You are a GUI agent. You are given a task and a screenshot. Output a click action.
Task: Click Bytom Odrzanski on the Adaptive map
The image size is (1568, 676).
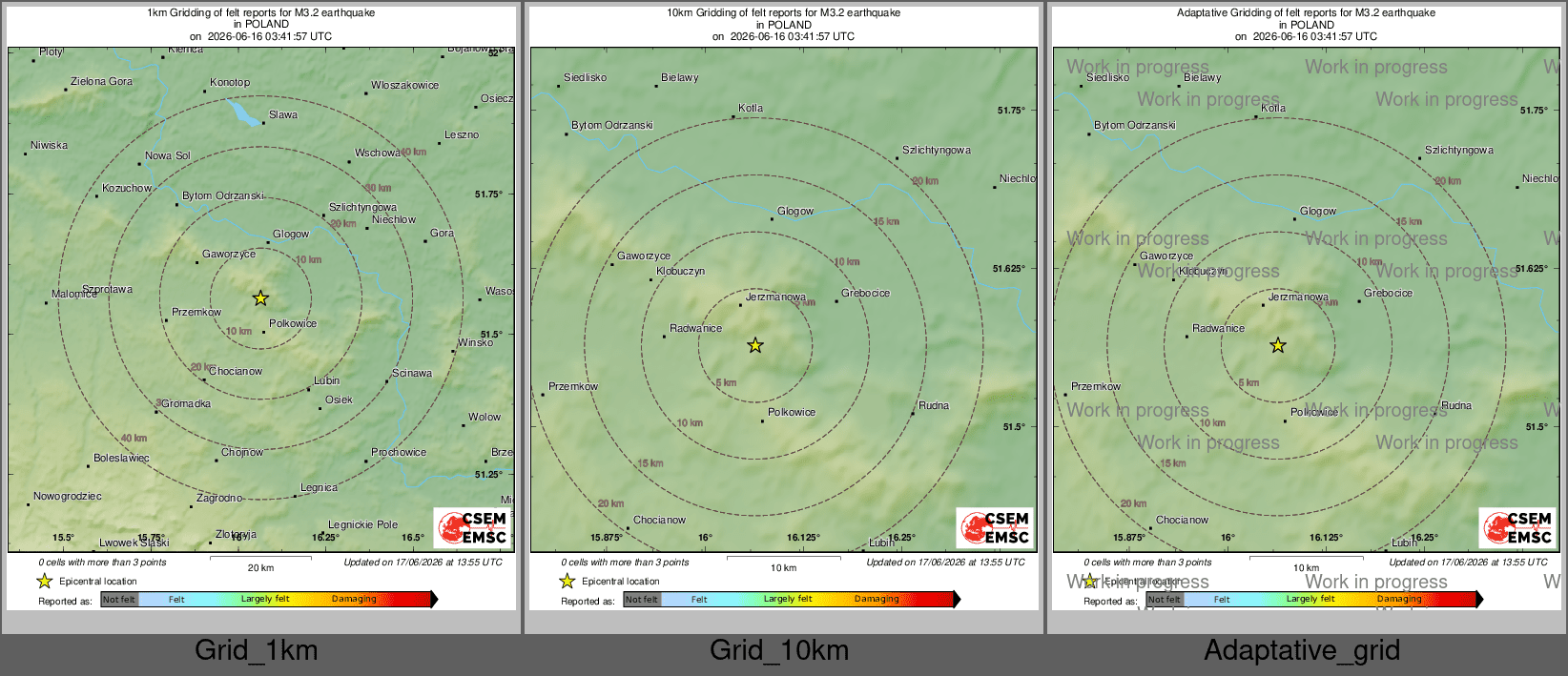[1135, 126]
